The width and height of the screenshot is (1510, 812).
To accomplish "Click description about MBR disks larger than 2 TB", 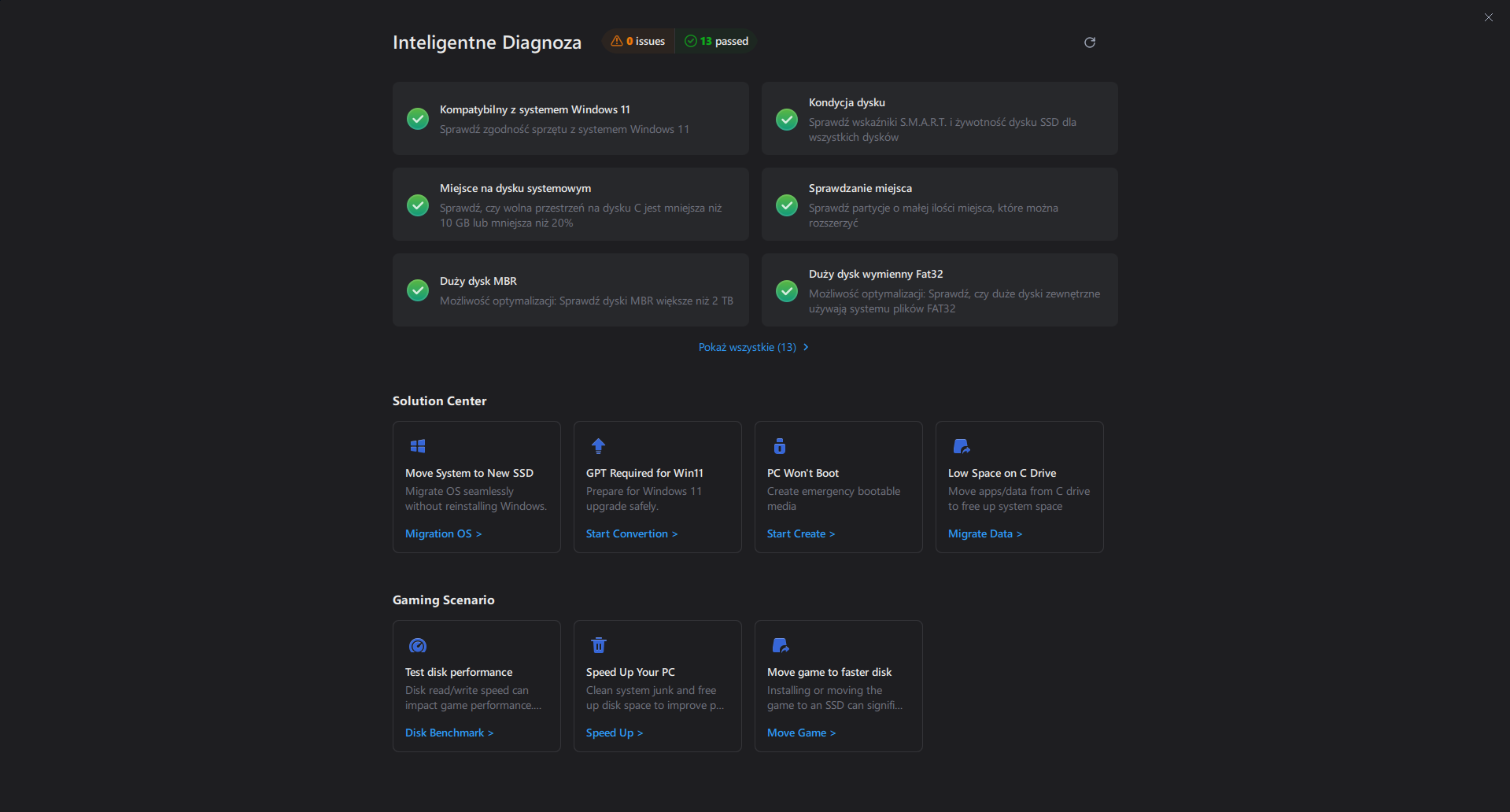I will [586, 301].
